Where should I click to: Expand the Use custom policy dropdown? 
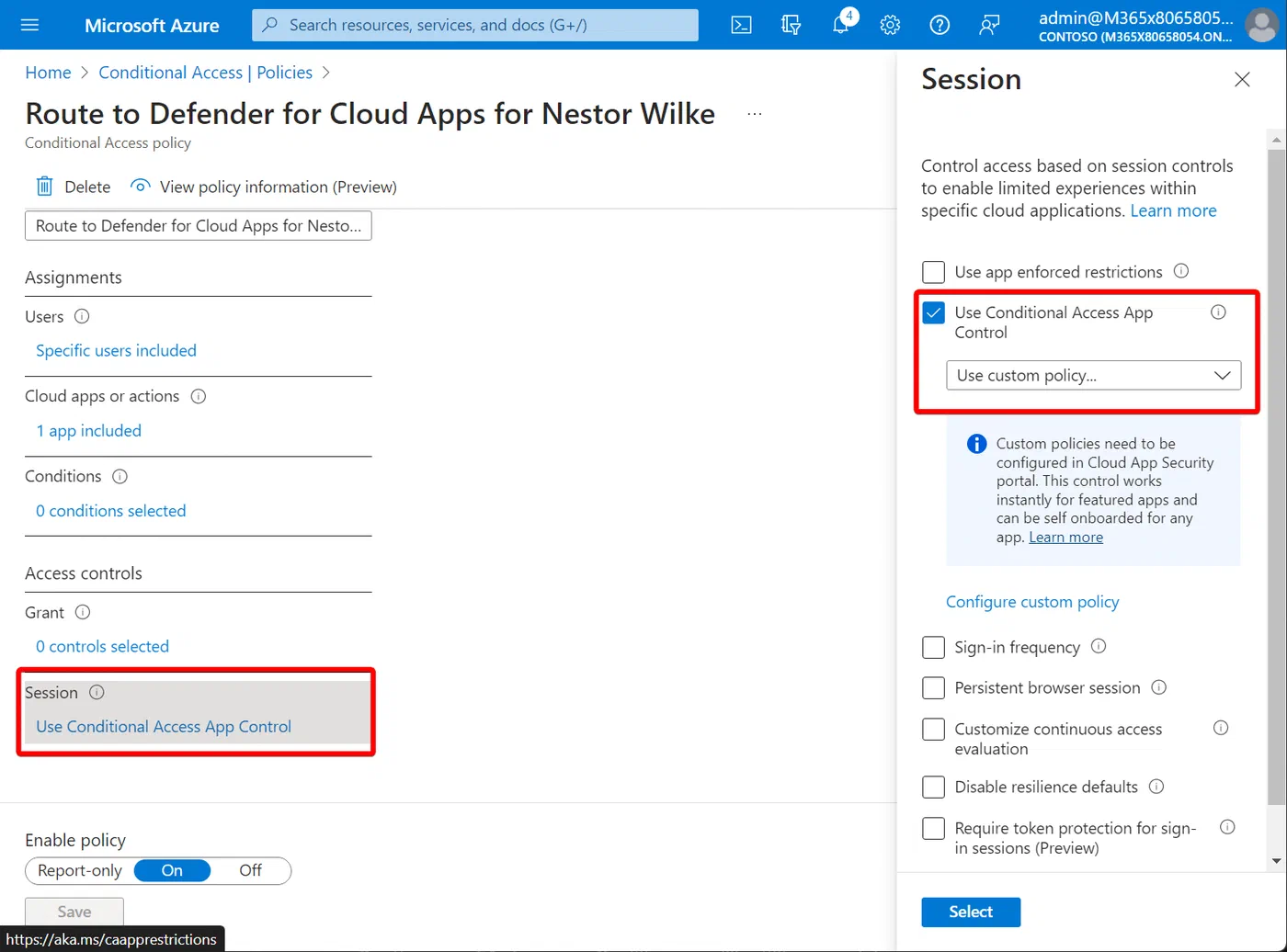[1094, 375]
